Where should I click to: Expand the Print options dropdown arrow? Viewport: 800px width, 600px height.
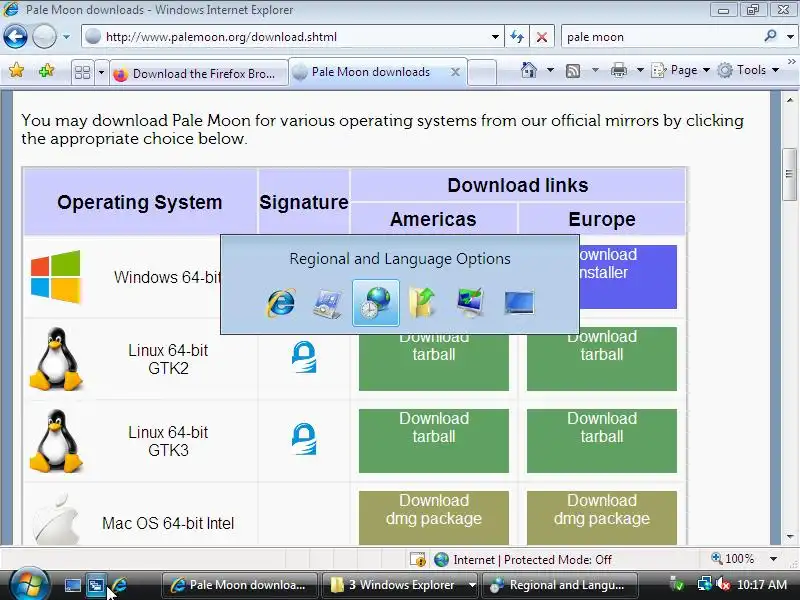coord(640,70)
